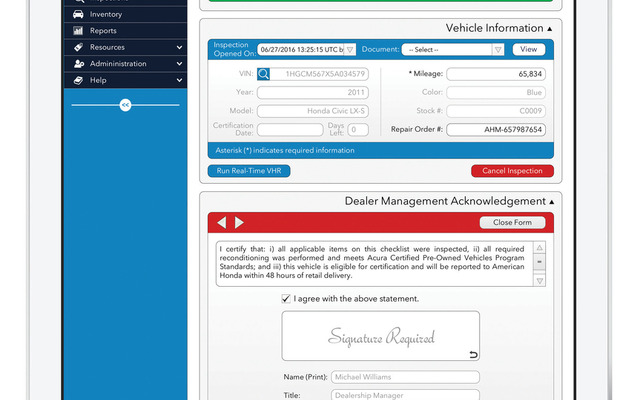Screen dimensions: 640x400
Task: Click the Mileage field
Action: click(x=496, y=74)
